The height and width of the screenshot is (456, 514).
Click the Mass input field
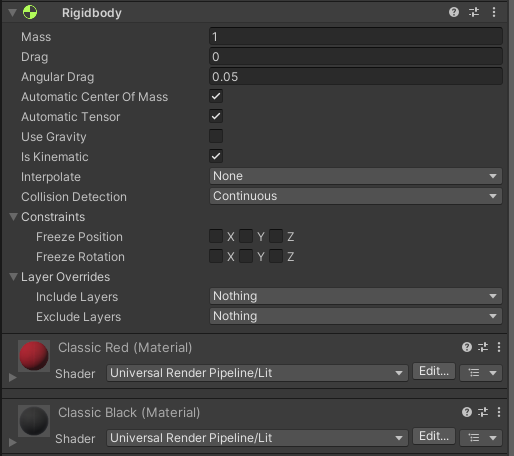[356, 36]
